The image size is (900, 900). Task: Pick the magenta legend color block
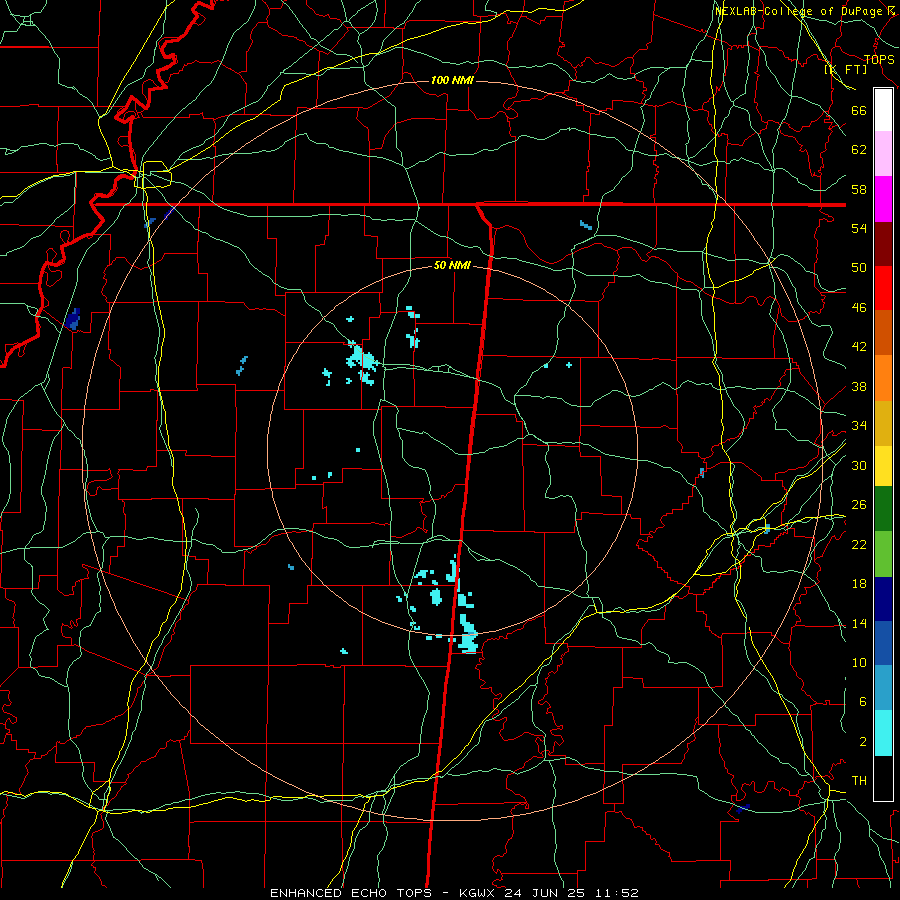pyautogui.click(x=883, y=199)
